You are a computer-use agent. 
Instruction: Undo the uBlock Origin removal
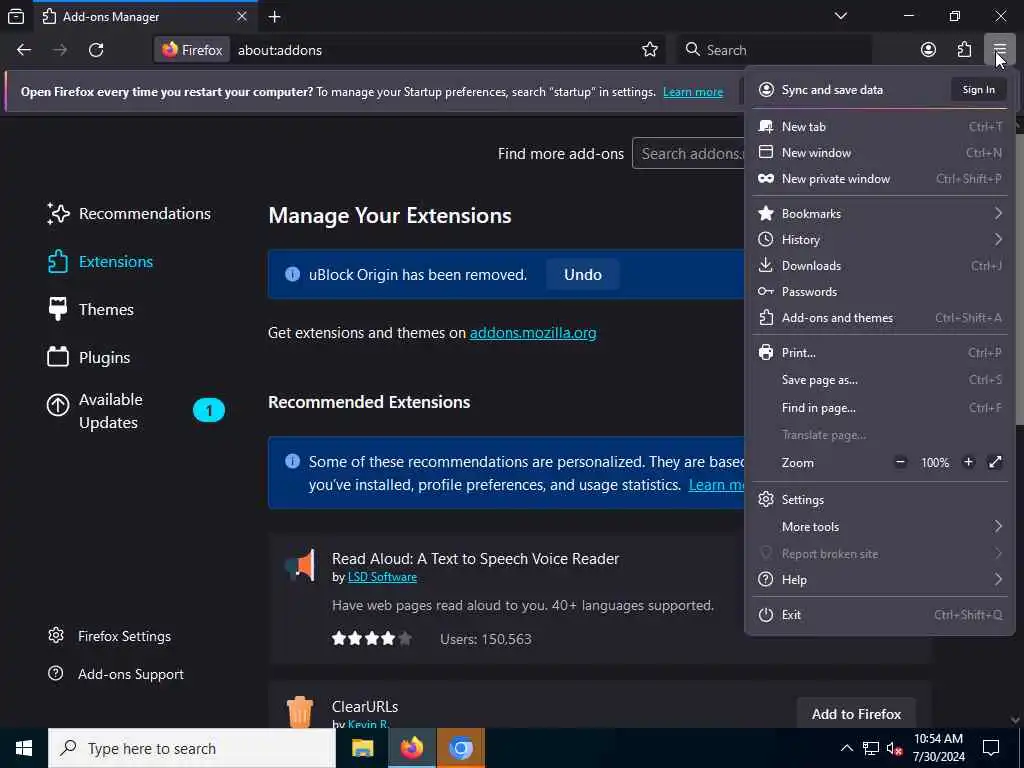point(583,275)
